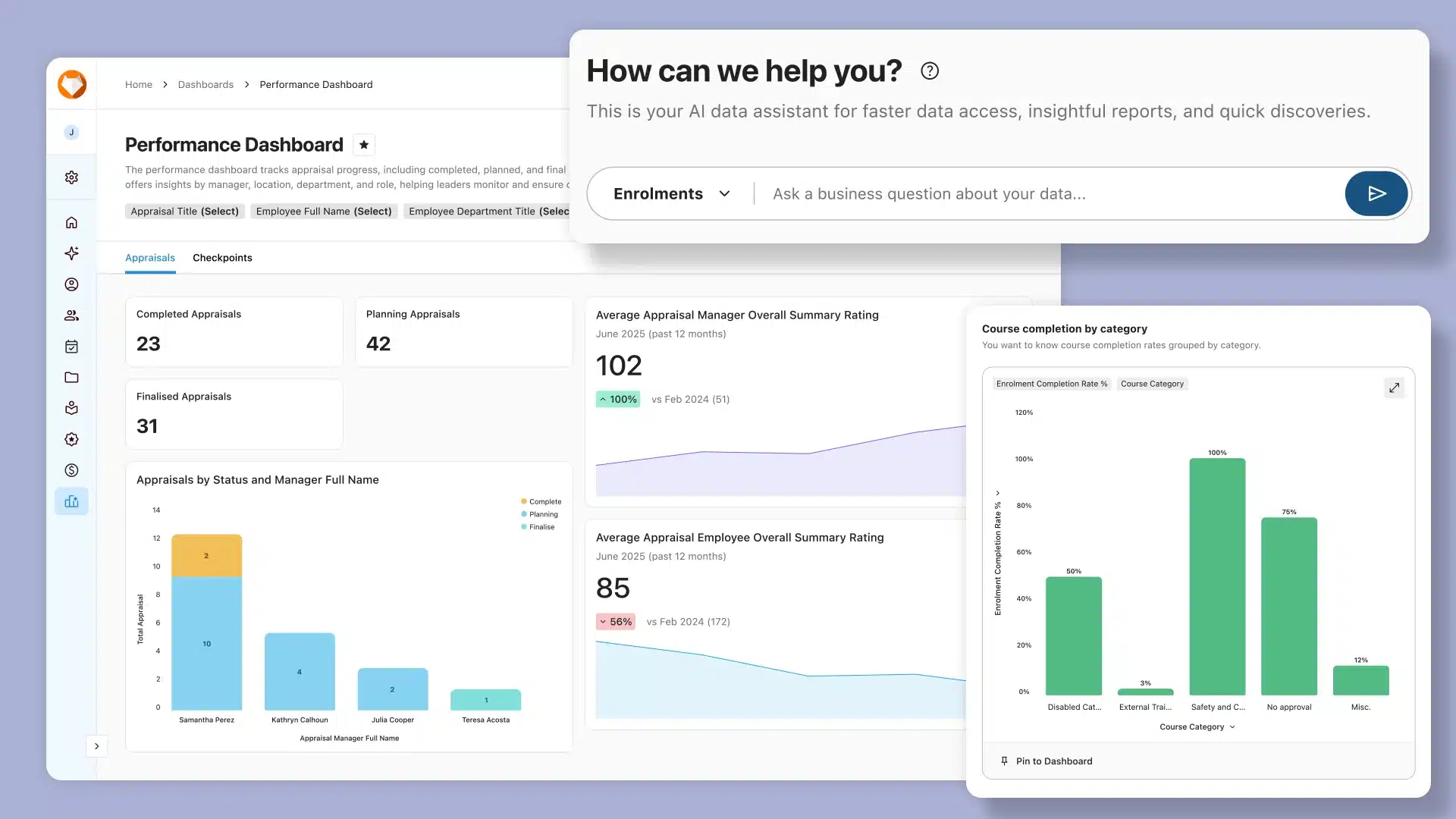Screen dimensions: 1456x819
Task: Open the folder icon in sidebar
Action: tap(71, 378)
